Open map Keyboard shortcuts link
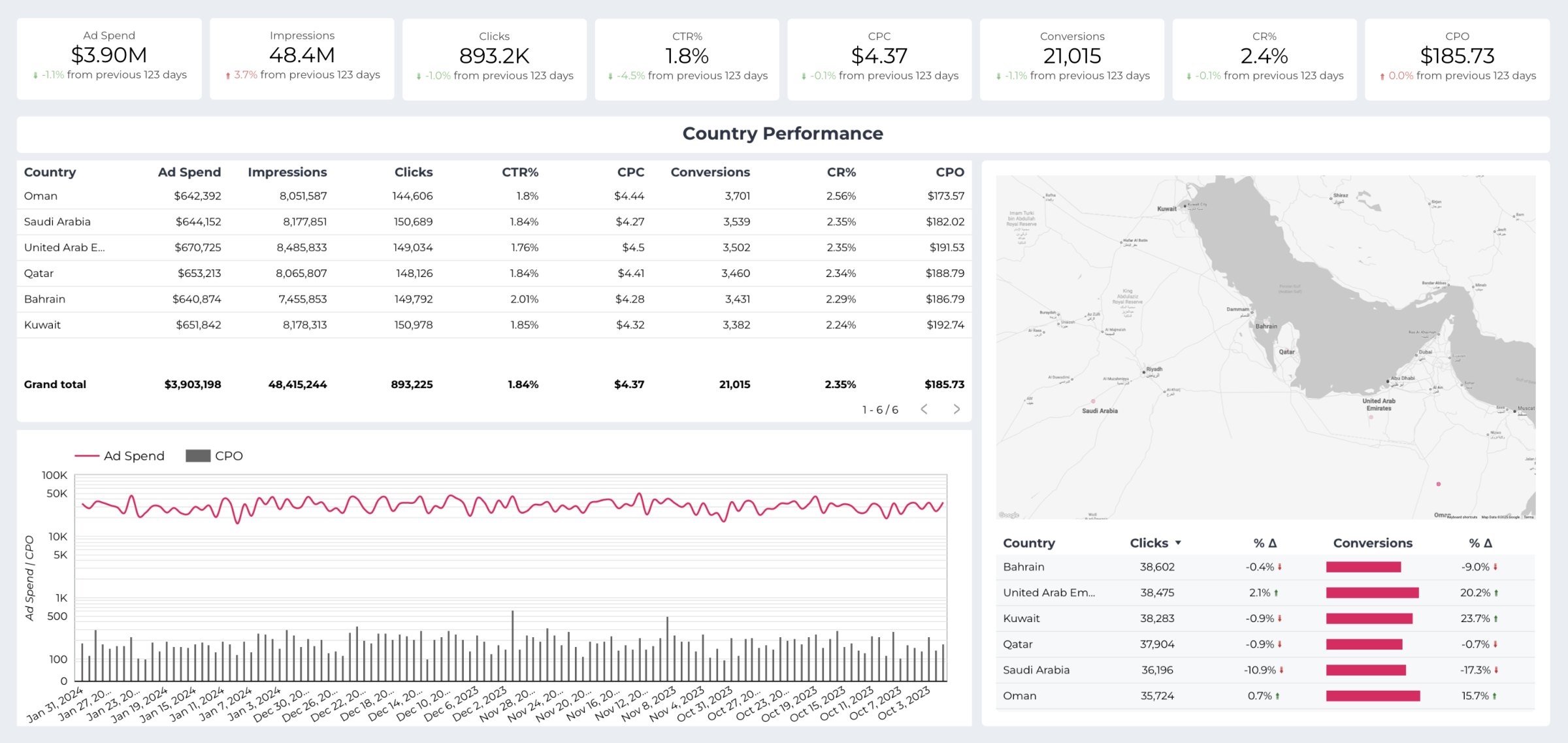1568x743 pixels. pyautogui.click(x=1462, y=517)
